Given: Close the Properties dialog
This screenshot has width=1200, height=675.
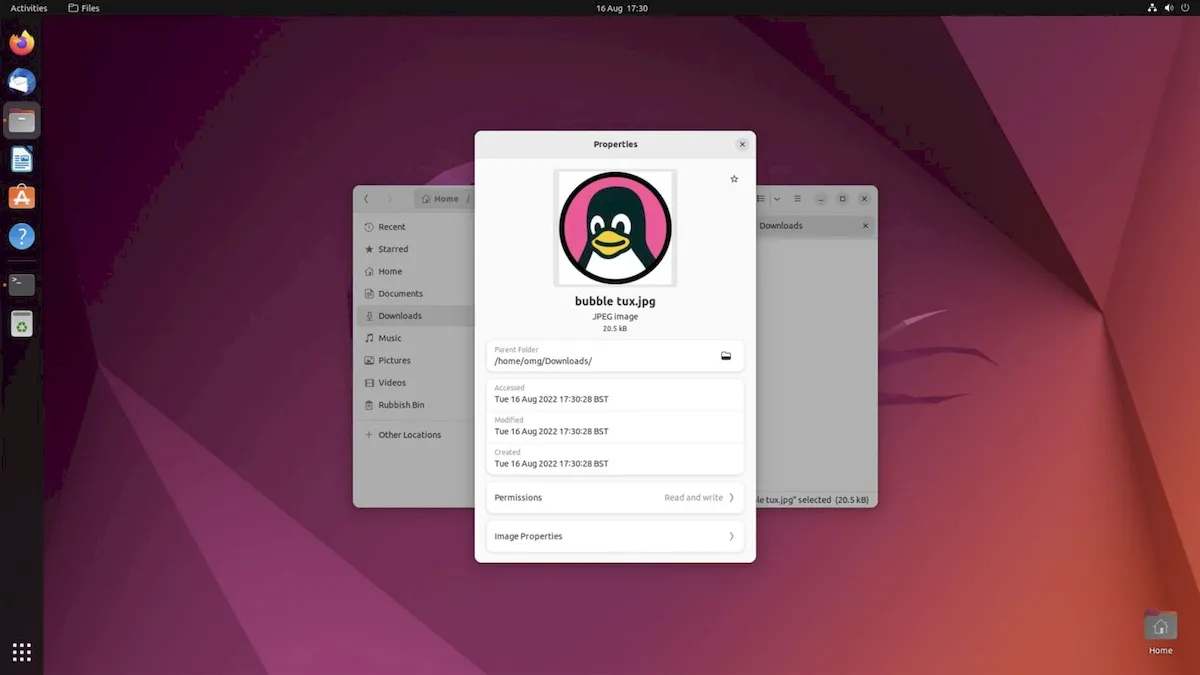Looking at the screenshot, I should pyautogui.click(x=742, y=145).
